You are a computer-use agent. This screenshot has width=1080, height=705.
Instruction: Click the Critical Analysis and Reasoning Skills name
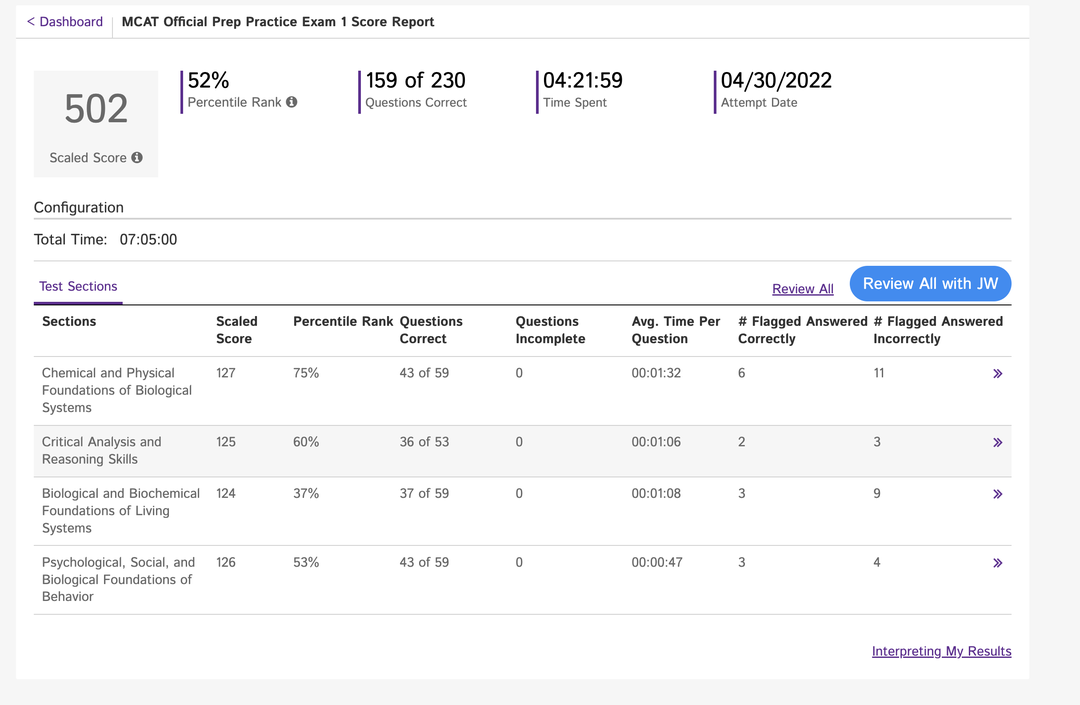(101, 450)
